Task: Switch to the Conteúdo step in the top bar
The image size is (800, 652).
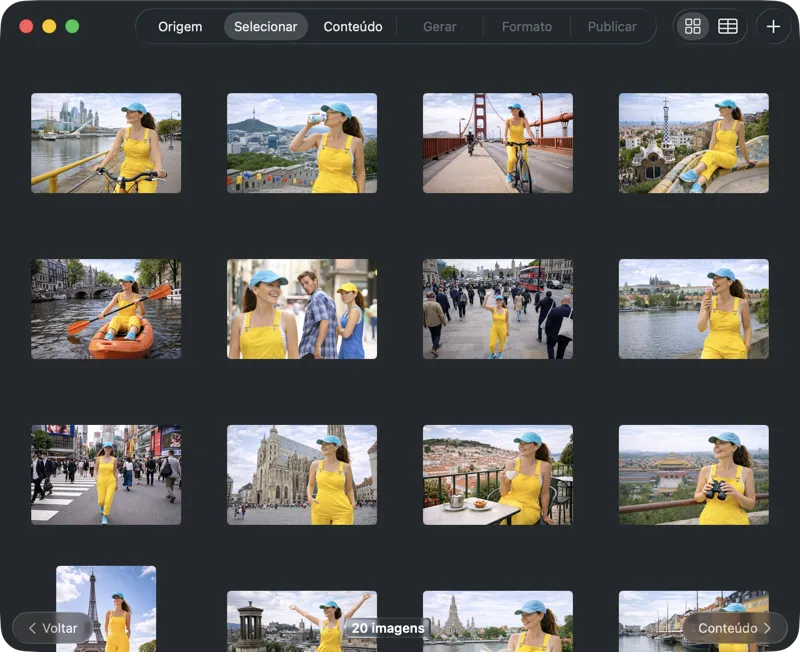Action: click(352, 27)
